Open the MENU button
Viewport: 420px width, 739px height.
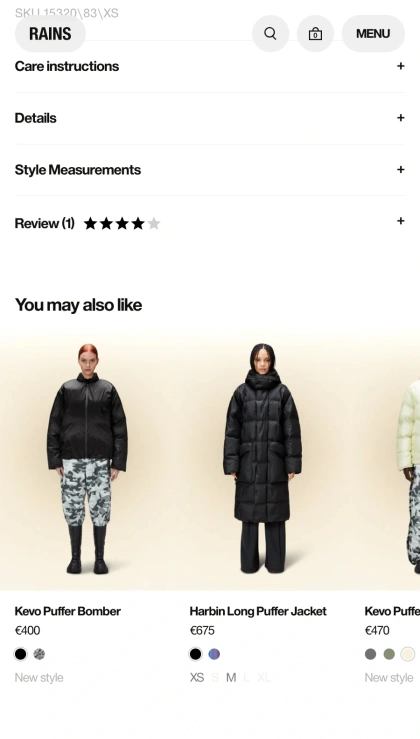tap(373, 33)
